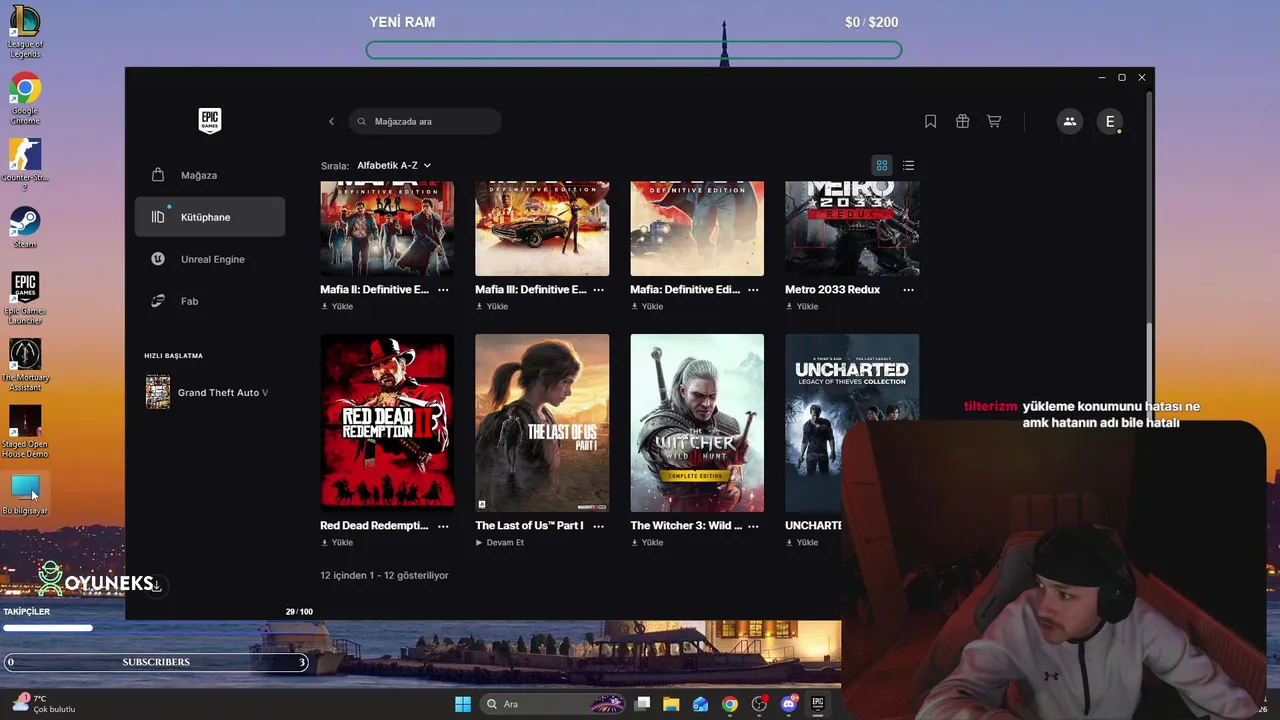The width and height of the screenshot is (1280, 720).
Task: Select The Witcher 3 Wild Hunt cover
Action: point(697,423)
